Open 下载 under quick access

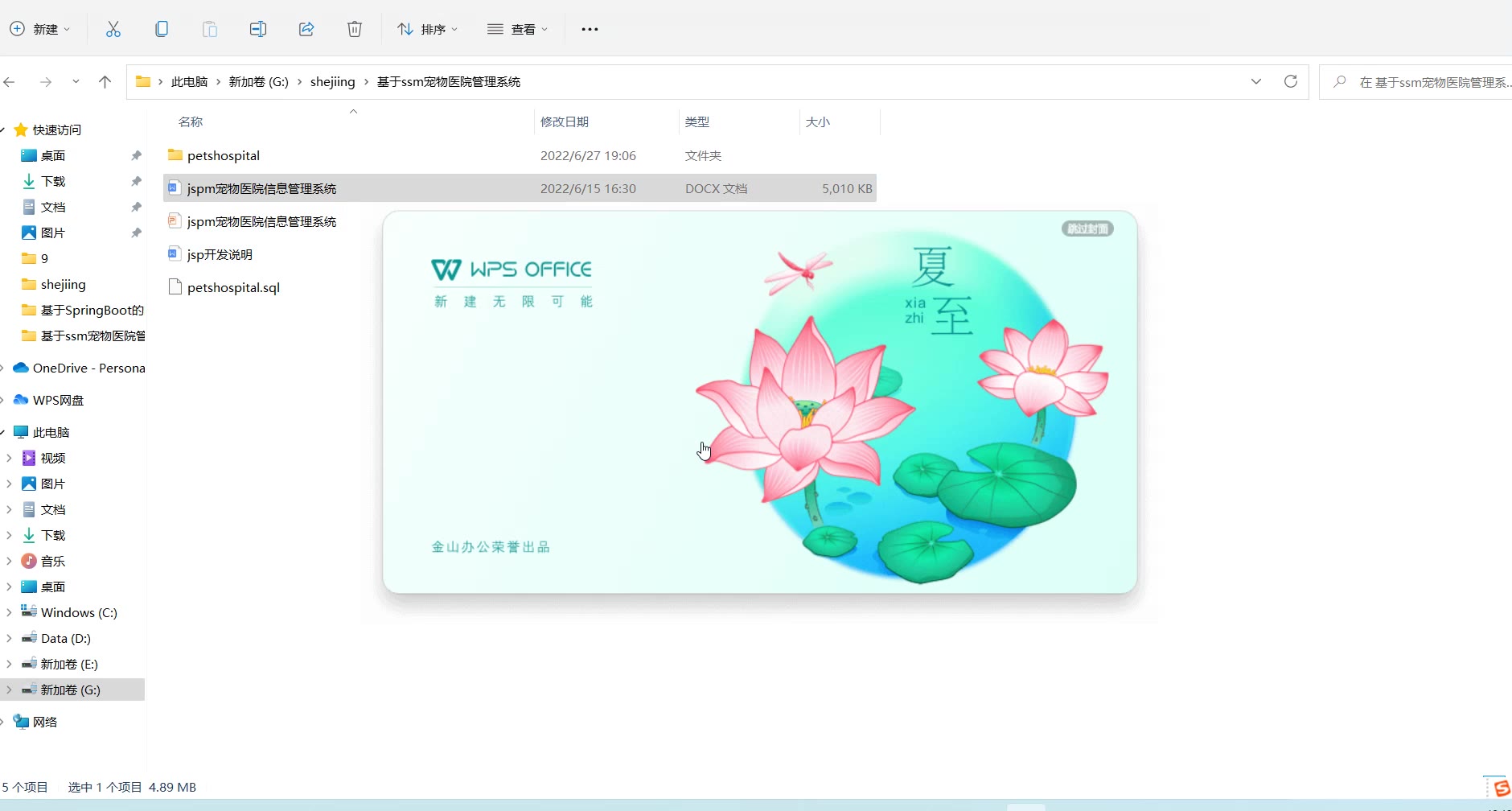click(x=53, y=181)
